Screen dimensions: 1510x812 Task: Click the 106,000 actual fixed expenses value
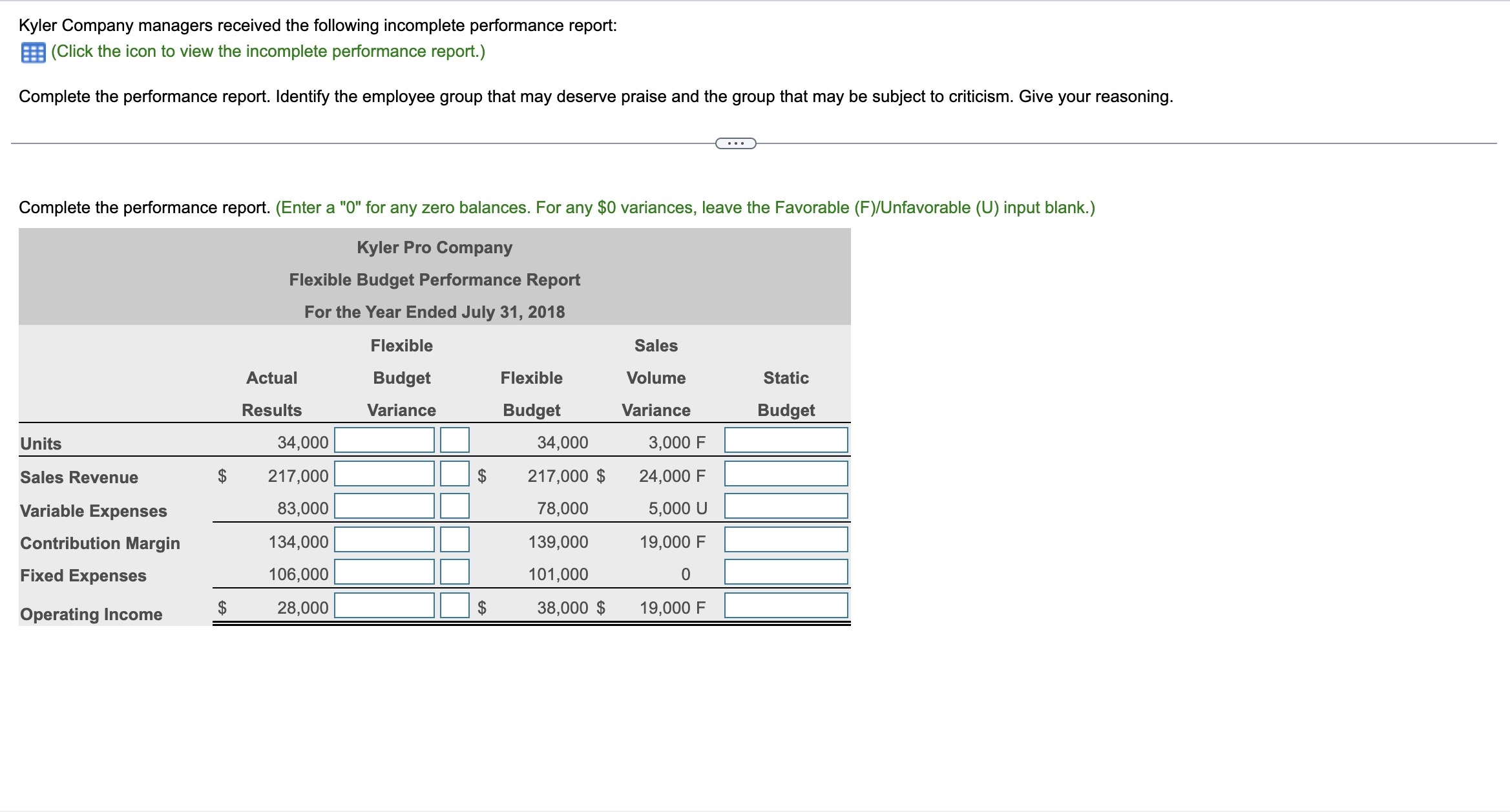(x=299, y=575)
